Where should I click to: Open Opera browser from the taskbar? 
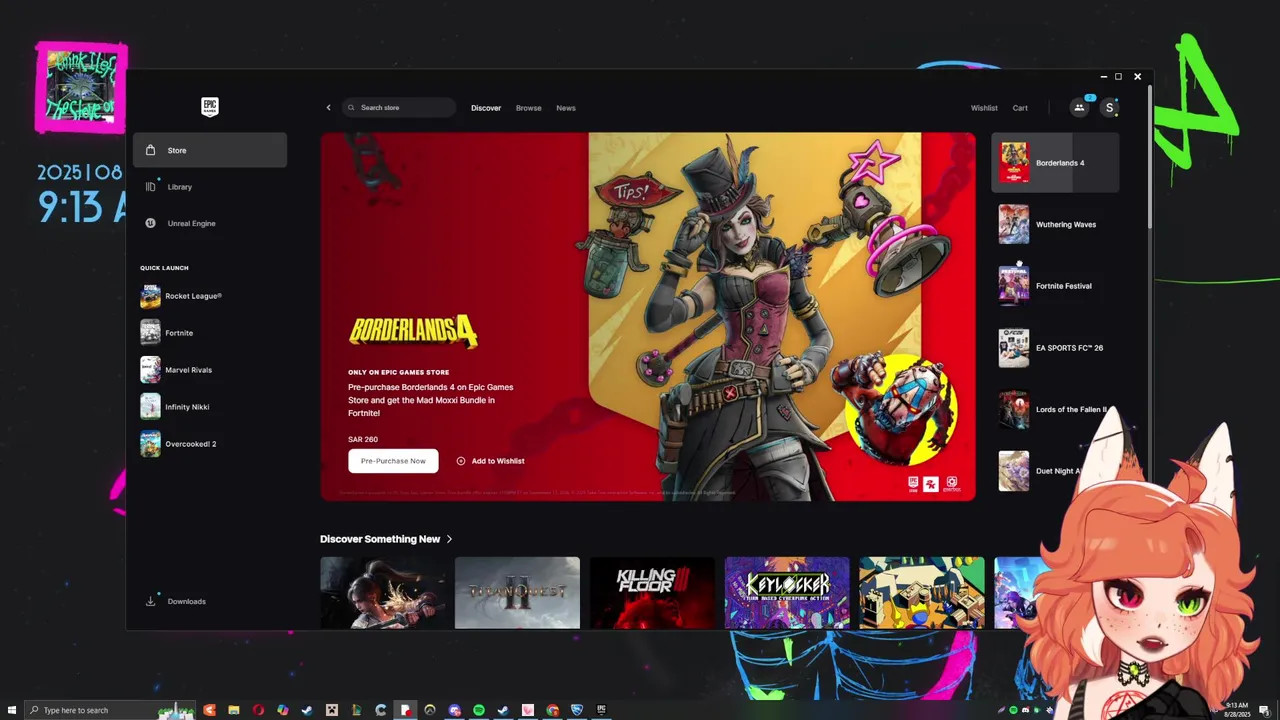tap(258, 710)
